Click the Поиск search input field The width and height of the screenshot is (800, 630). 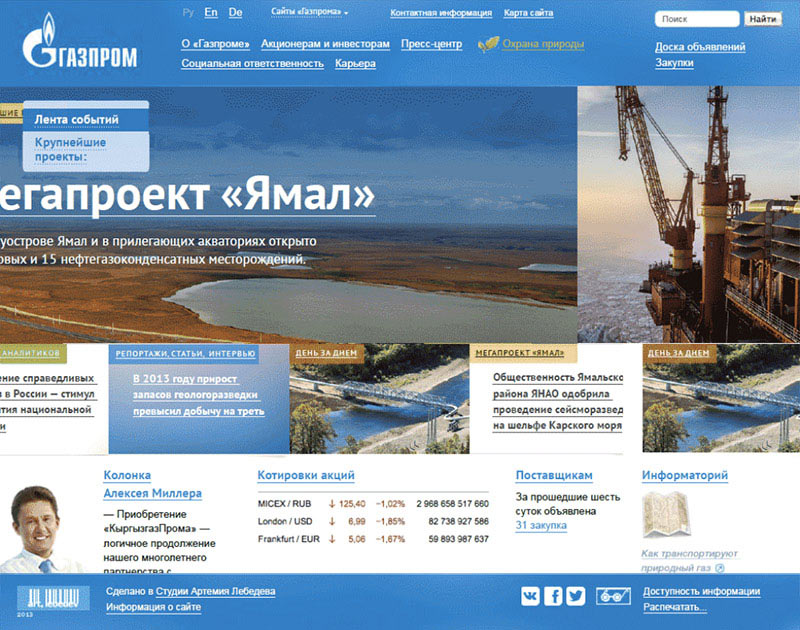[697, 19]
